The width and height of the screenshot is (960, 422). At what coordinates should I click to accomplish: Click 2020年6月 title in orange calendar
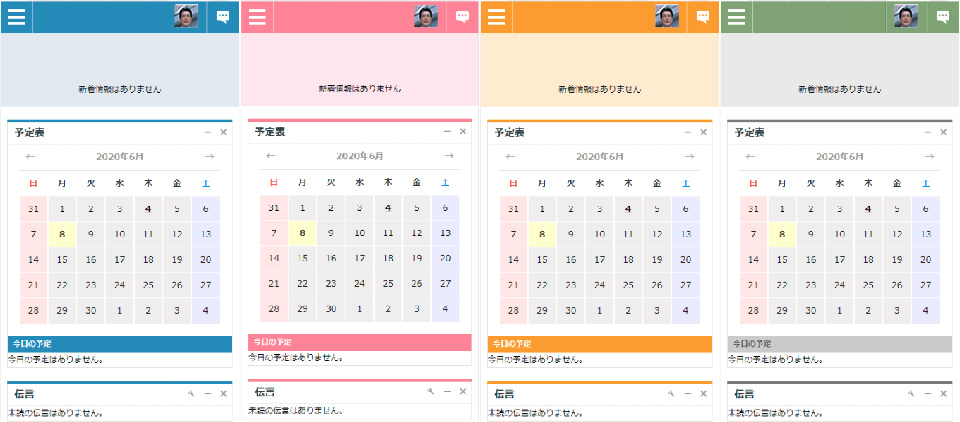600,157
